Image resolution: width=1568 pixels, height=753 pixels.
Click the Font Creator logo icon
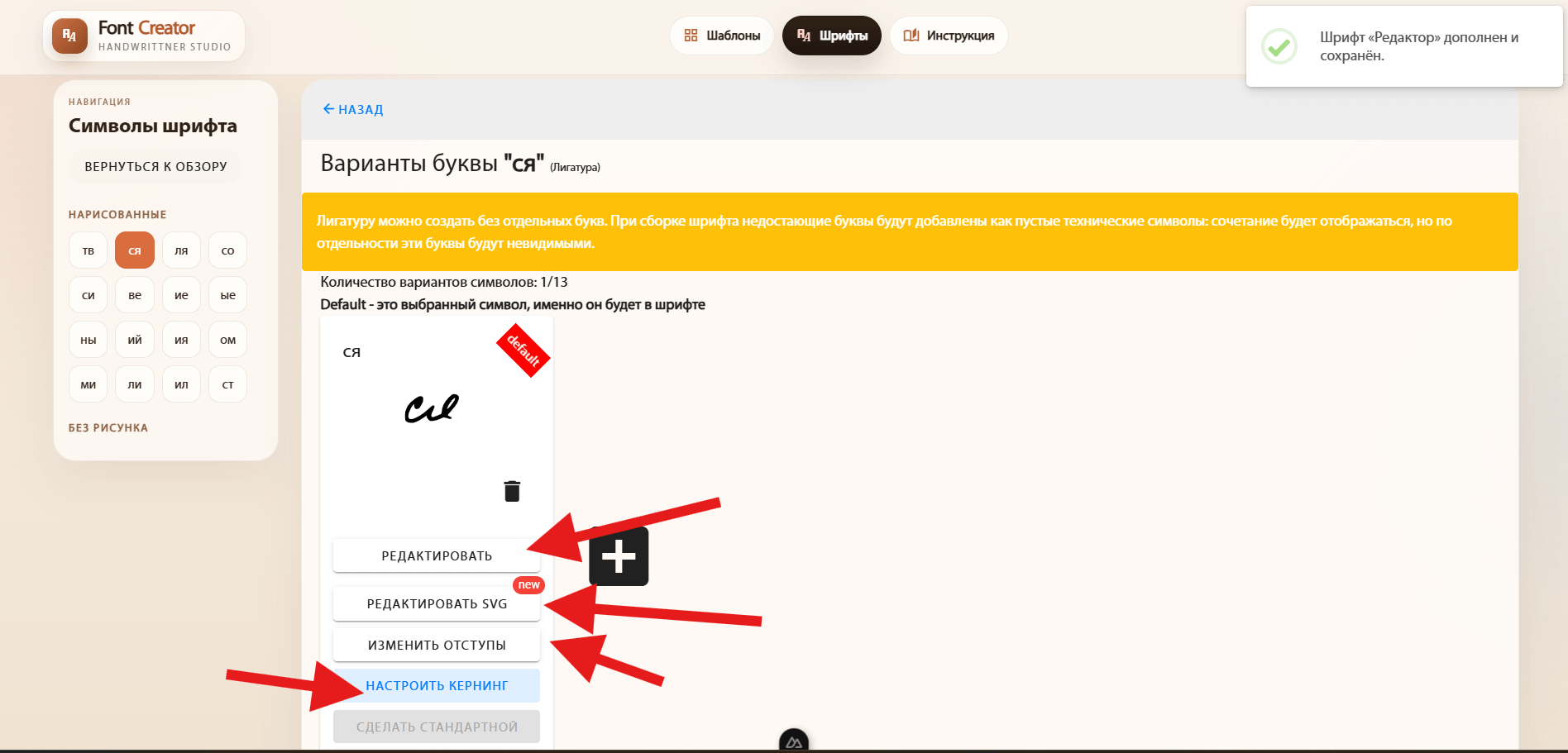(69, 36)
